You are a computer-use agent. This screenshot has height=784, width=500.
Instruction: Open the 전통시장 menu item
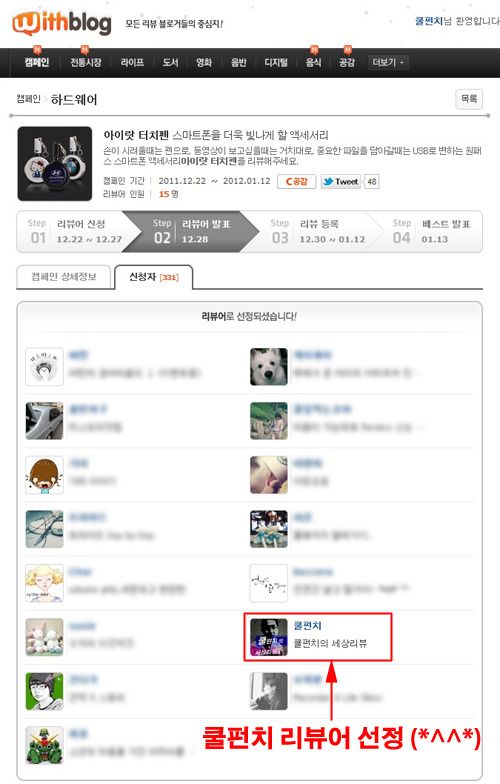coord(86,62)
